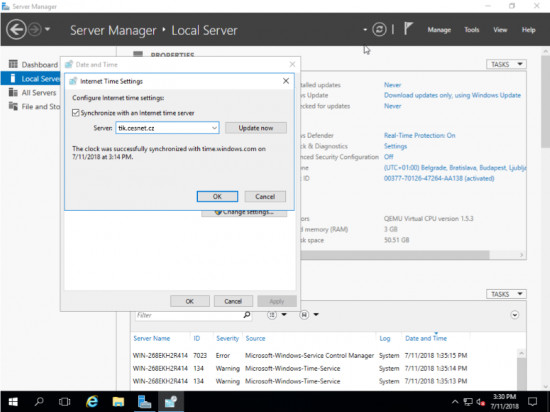Launch Internet Explorer from taskbar

click(92, 401)
